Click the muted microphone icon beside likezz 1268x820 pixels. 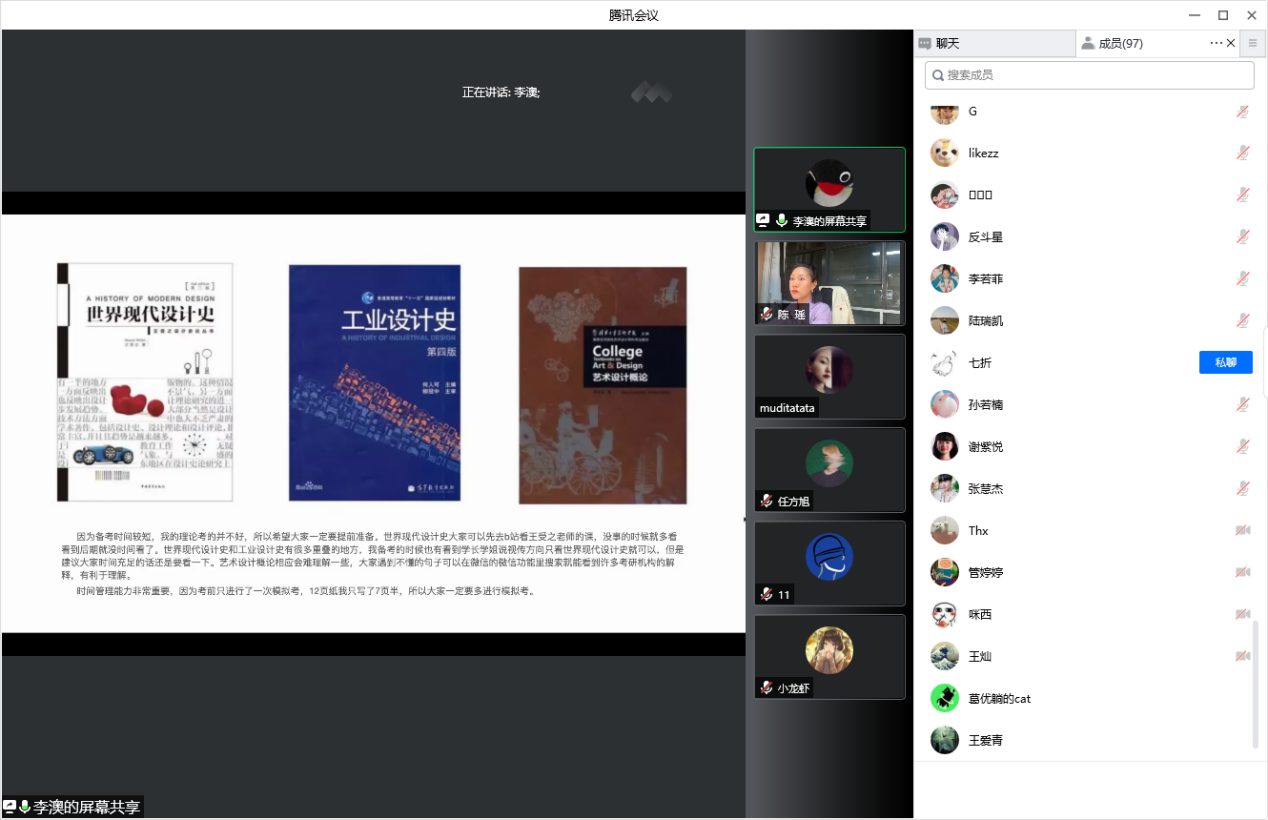(x=1242, y=153)
